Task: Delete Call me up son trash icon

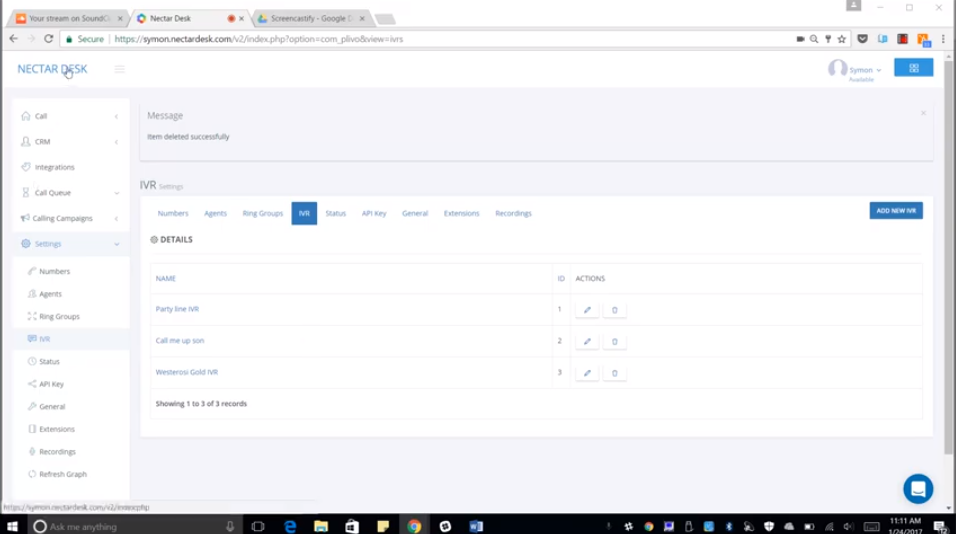Action: (615, 341)
